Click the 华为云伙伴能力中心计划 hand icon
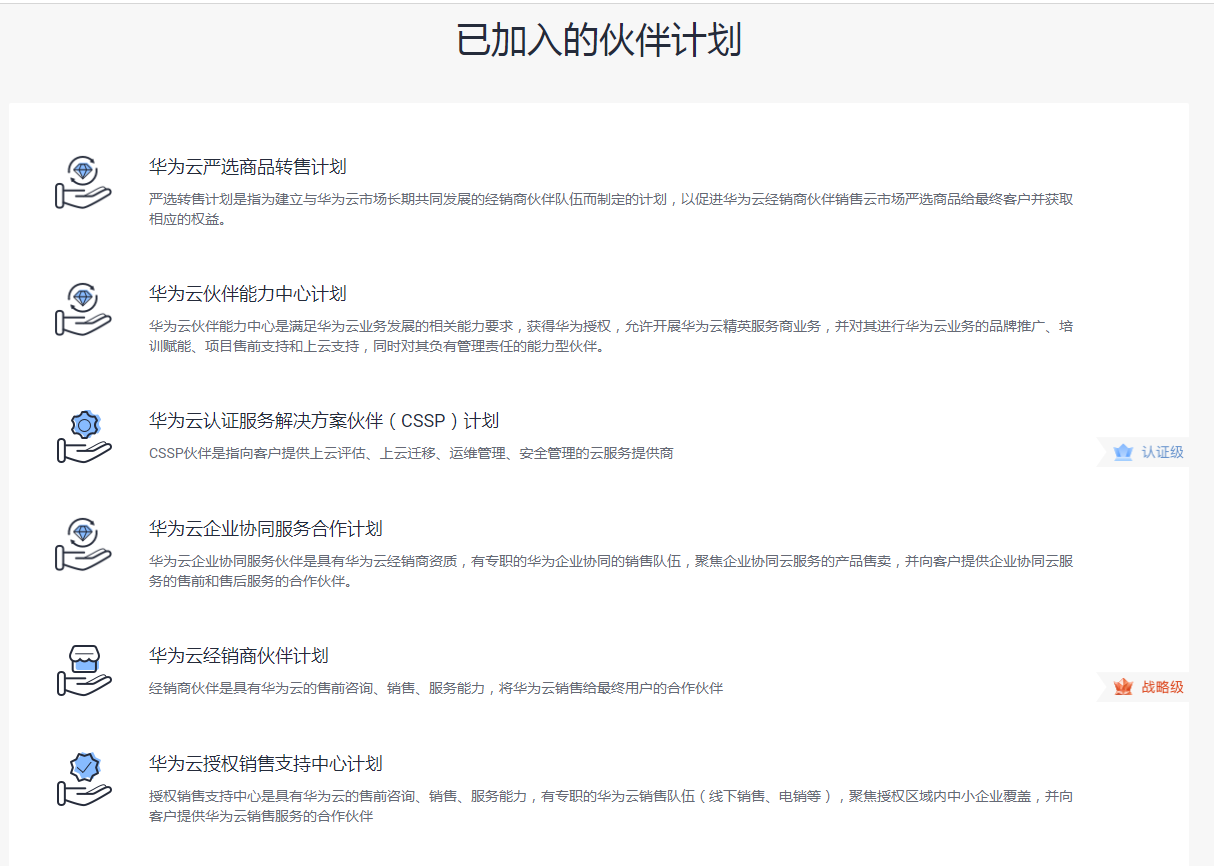This screenshot has height=866, width=1214. (x=83, y=309)
